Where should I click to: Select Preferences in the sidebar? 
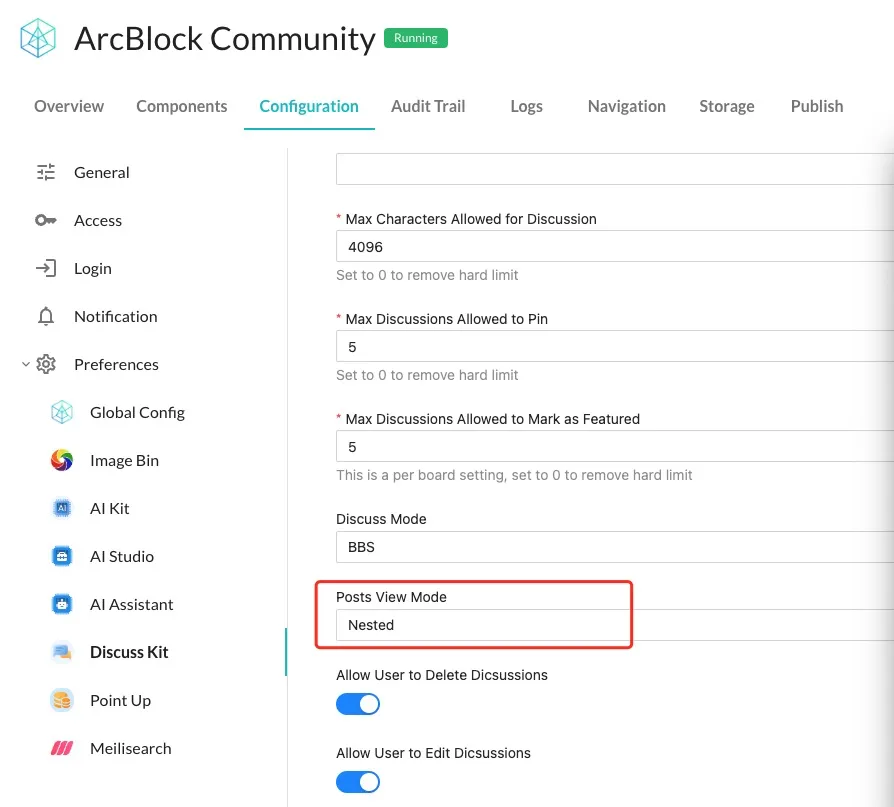pyautogui.click(x=116, y=364)
